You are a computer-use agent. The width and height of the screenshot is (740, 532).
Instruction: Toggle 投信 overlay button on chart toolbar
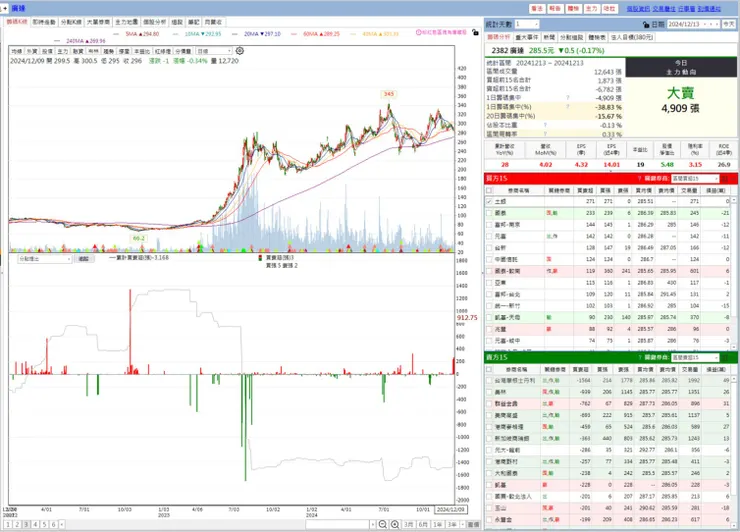tap(47, 51)
